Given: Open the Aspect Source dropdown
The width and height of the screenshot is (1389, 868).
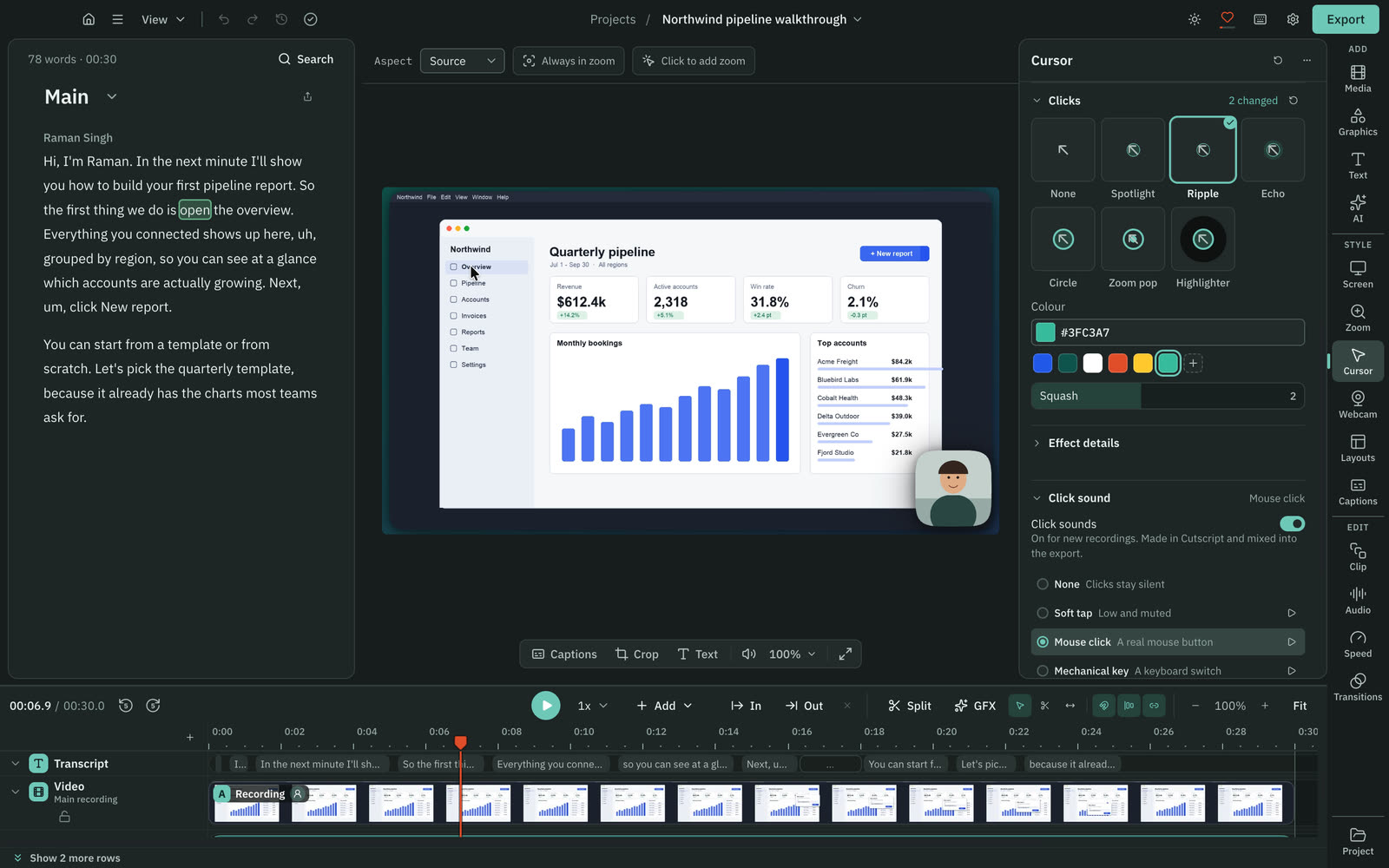Looking at the screenshot, I should (x=462, y=61).
